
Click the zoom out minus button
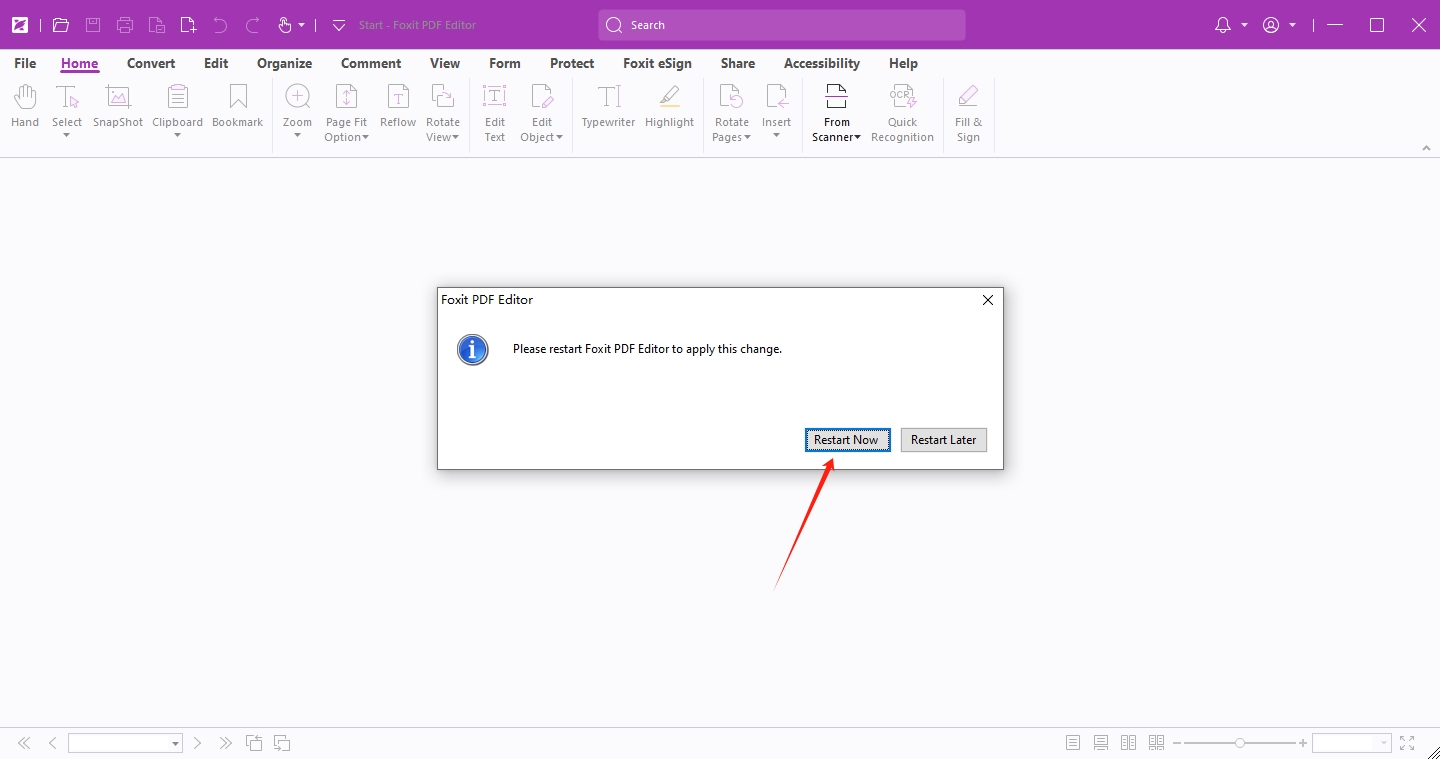pos(1177,743)
